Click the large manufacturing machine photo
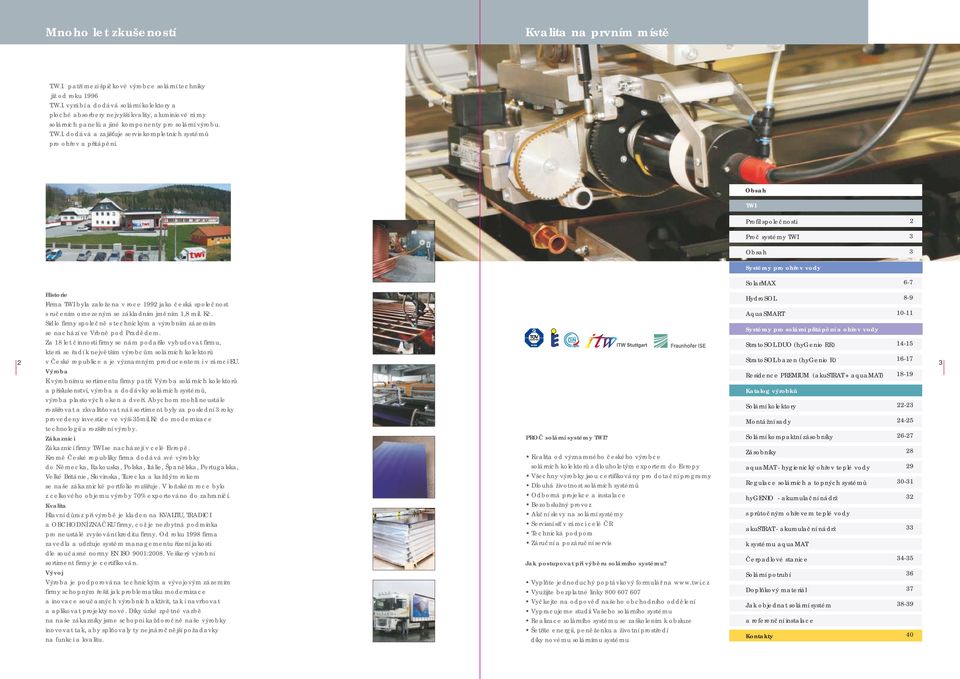 pos(683,152)
